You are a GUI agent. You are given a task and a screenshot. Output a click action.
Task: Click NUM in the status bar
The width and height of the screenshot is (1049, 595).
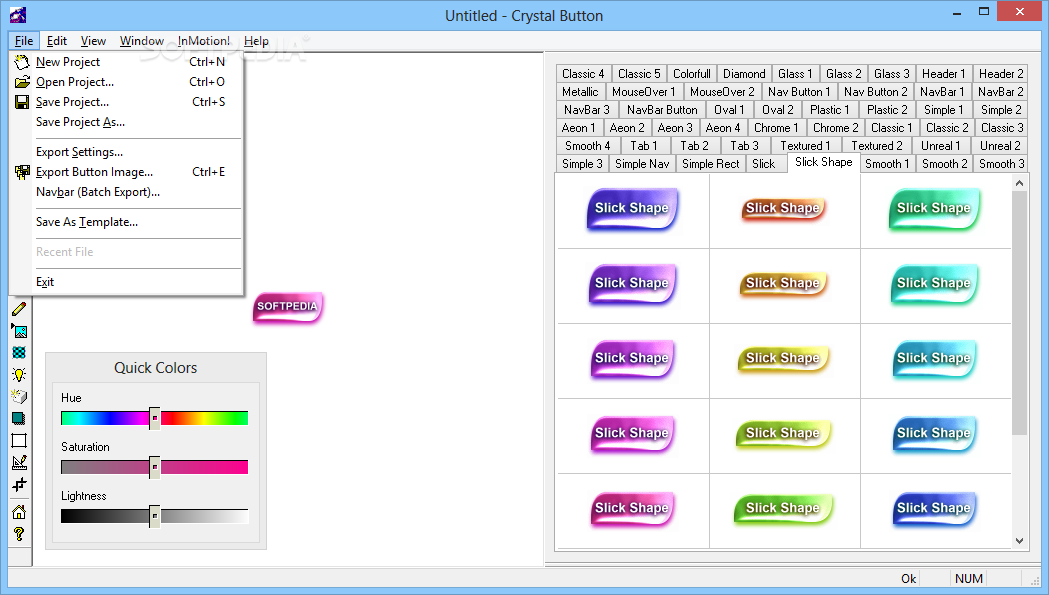pos(969,579)
